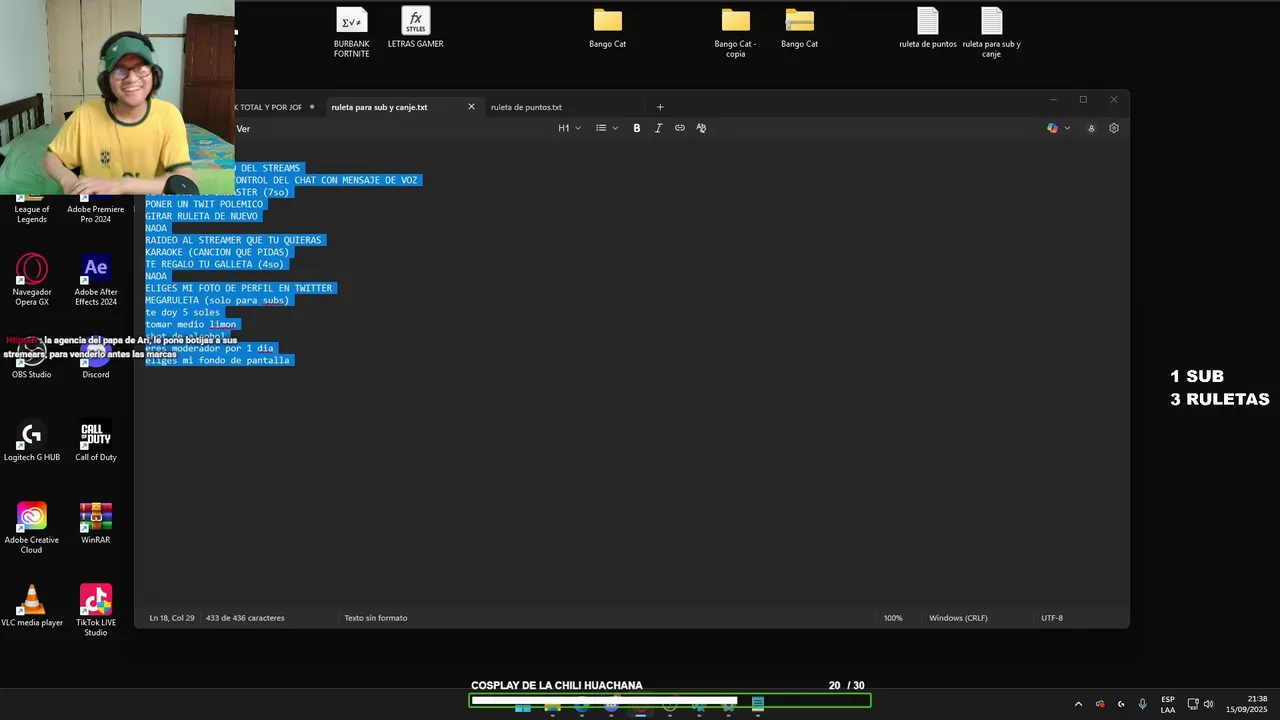Open the Ver menu in Notepad
The height and width of the screenshot is (720, 1280).
coord(243,129)
